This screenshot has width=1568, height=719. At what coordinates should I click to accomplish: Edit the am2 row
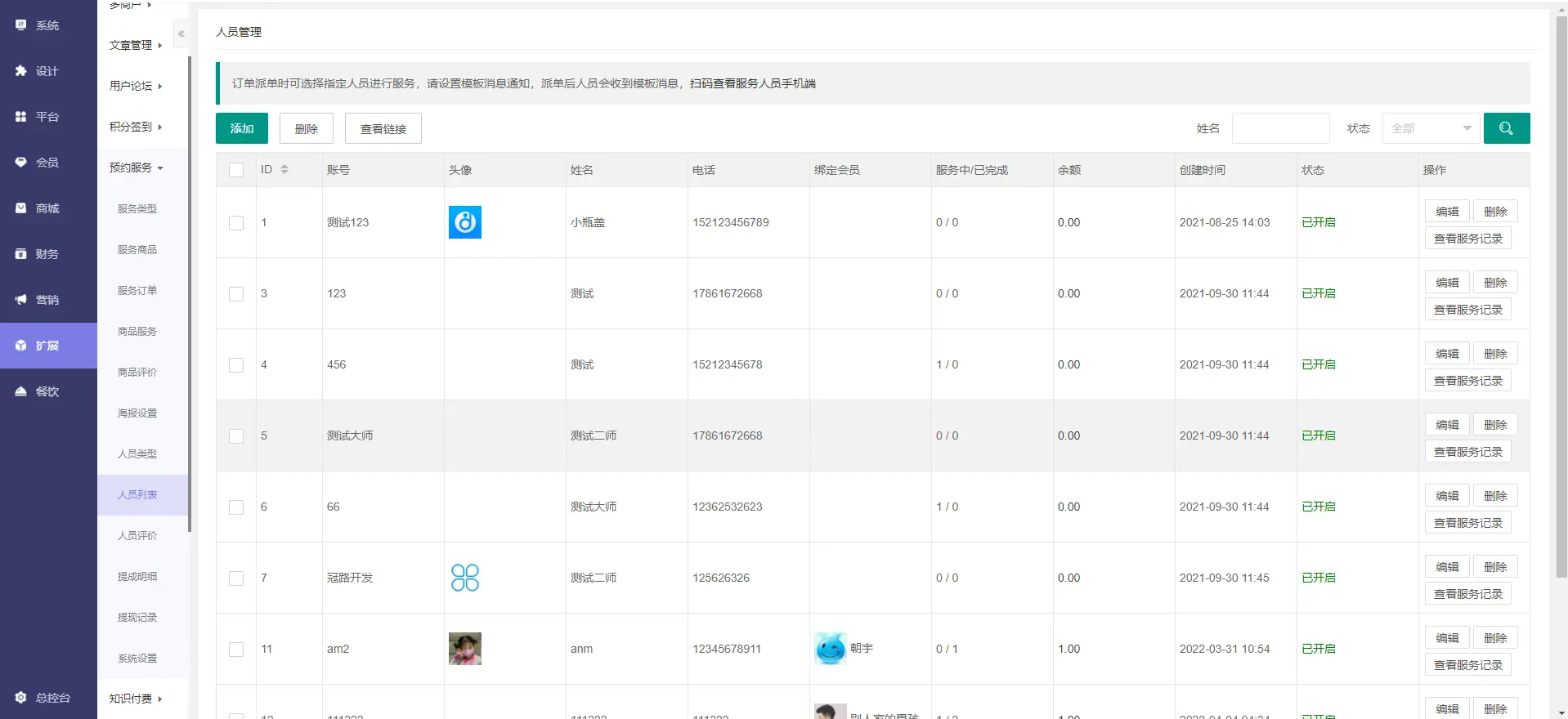(1447, 637)
